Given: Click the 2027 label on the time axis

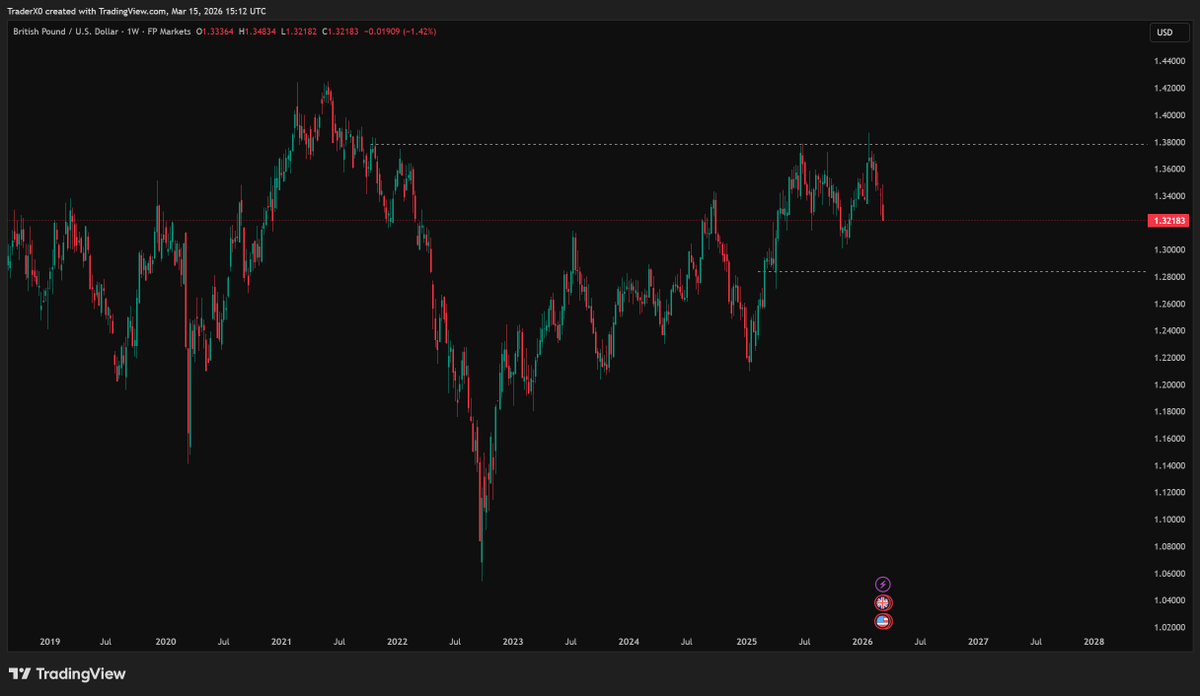Looking at the screenshot, I should tap(978, 642).
